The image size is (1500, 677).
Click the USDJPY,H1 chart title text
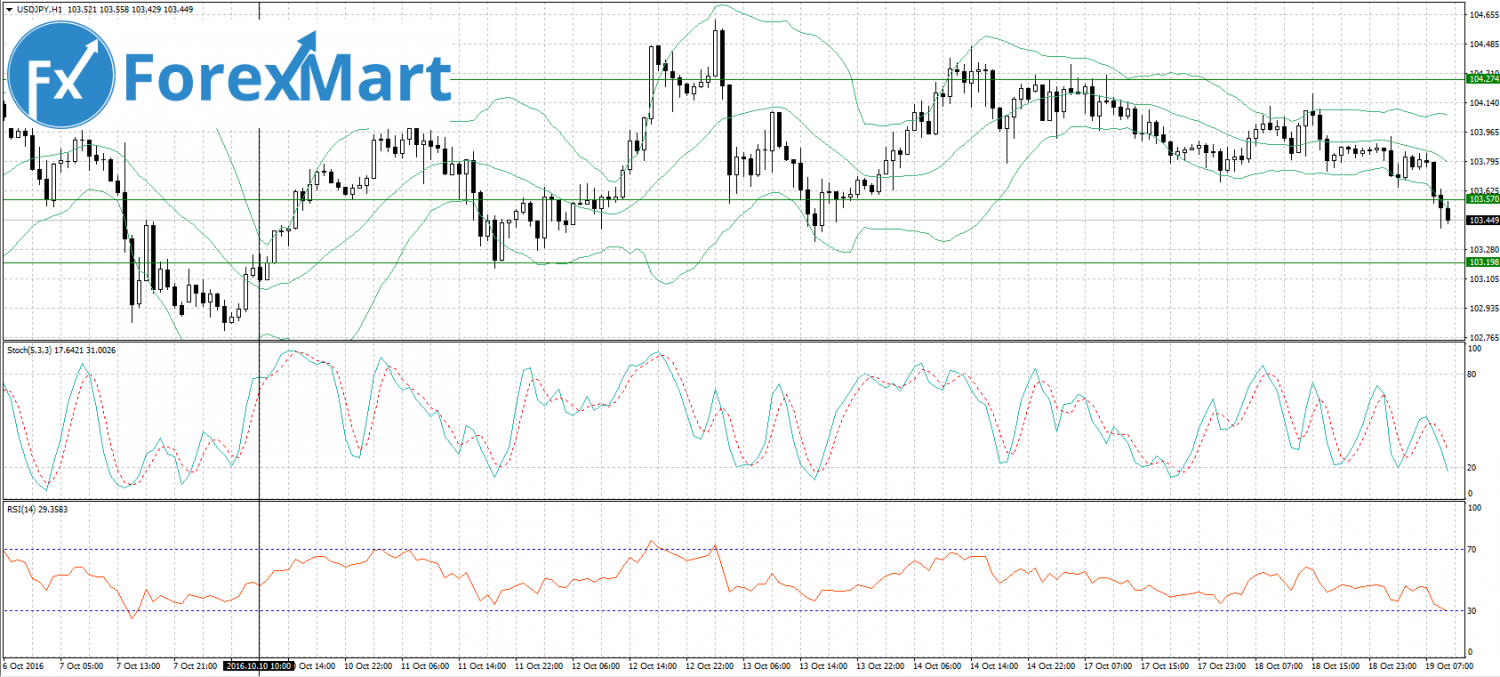pos(38,10)
